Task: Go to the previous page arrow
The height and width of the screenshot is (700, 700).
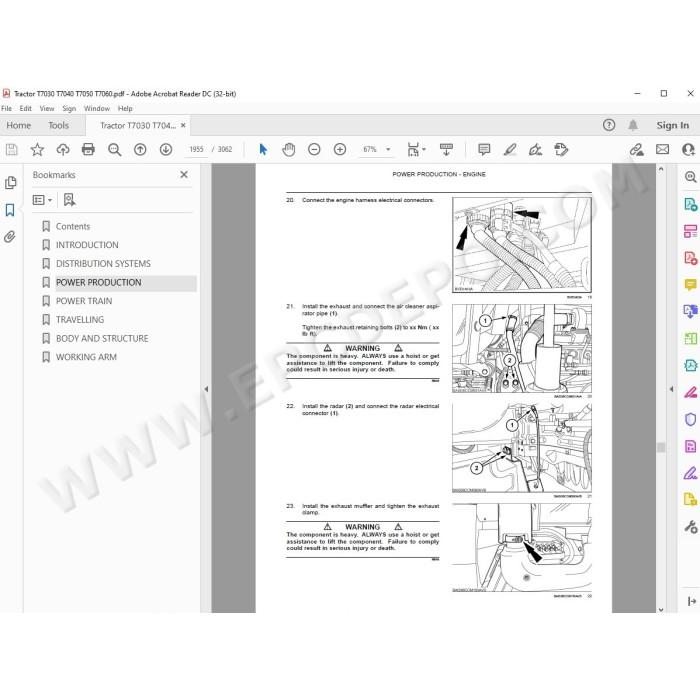Action: (140, 149)
